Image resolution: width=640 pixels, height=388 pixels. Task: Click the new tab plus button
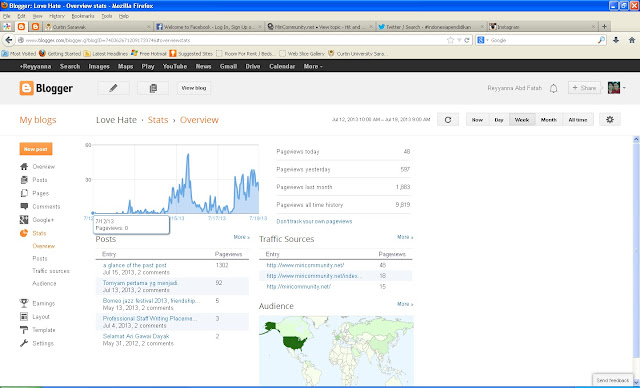(604, 27)
